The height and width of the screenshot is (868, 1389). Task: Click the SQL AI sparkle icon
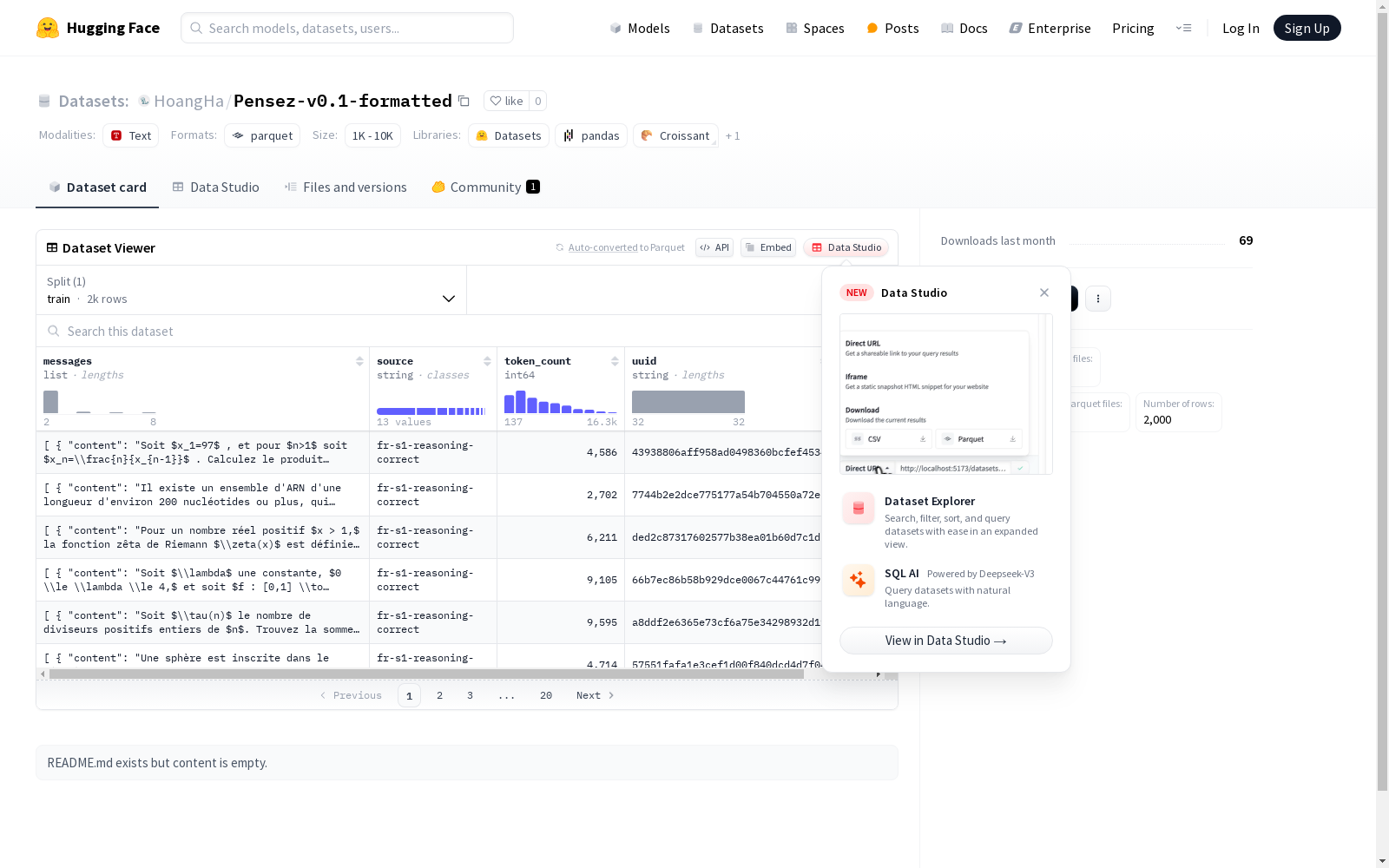(x=859, y=580)
